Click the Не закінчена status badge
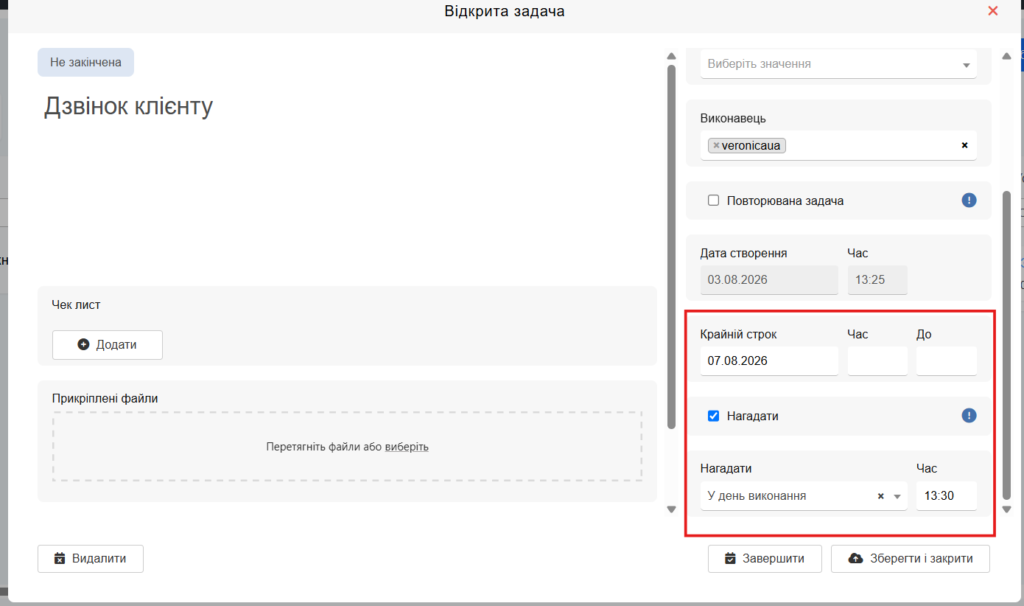 pyautogui.click(x=86, y=62)
